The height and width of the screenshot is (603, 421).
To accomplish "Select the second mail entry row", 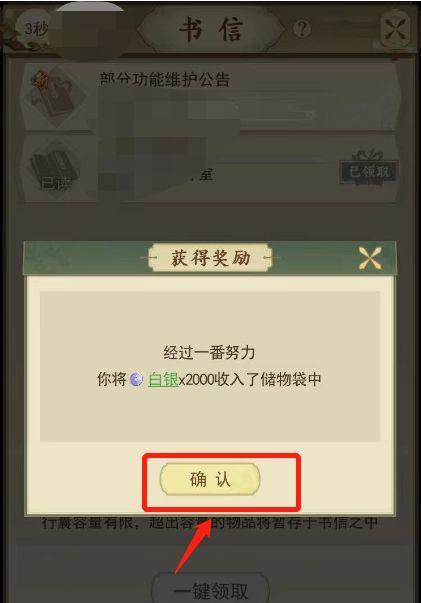I will (x=210, y=168).
